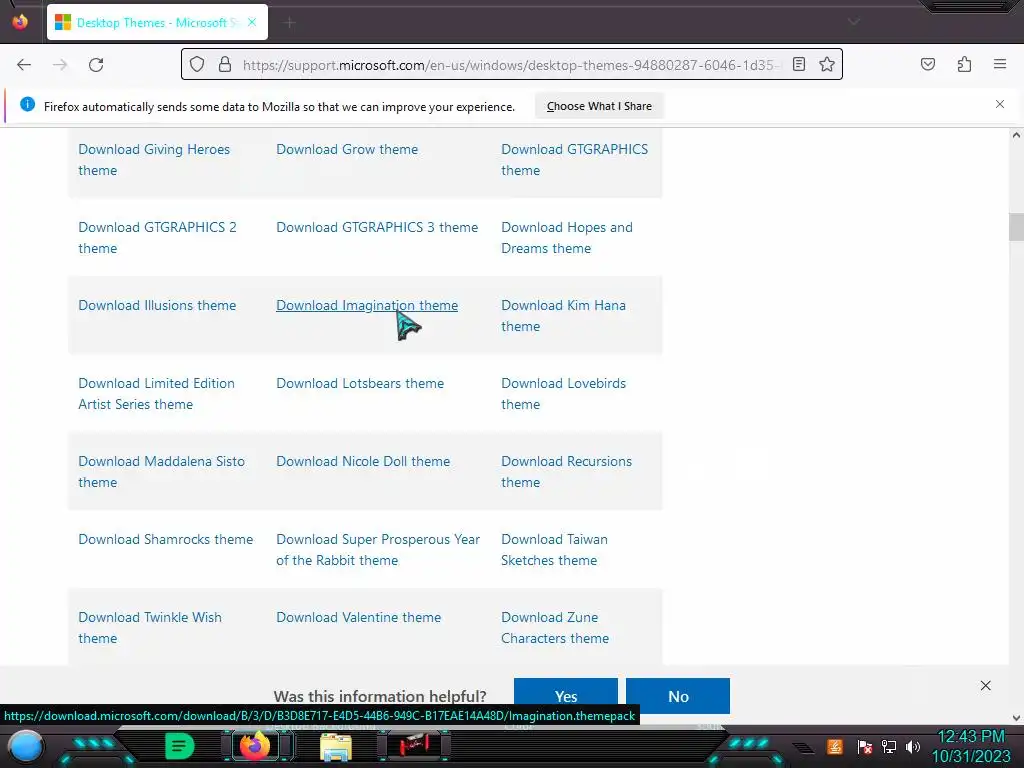
Task: Open volume speaker tray icon
Action: click(x=913, y=746)
